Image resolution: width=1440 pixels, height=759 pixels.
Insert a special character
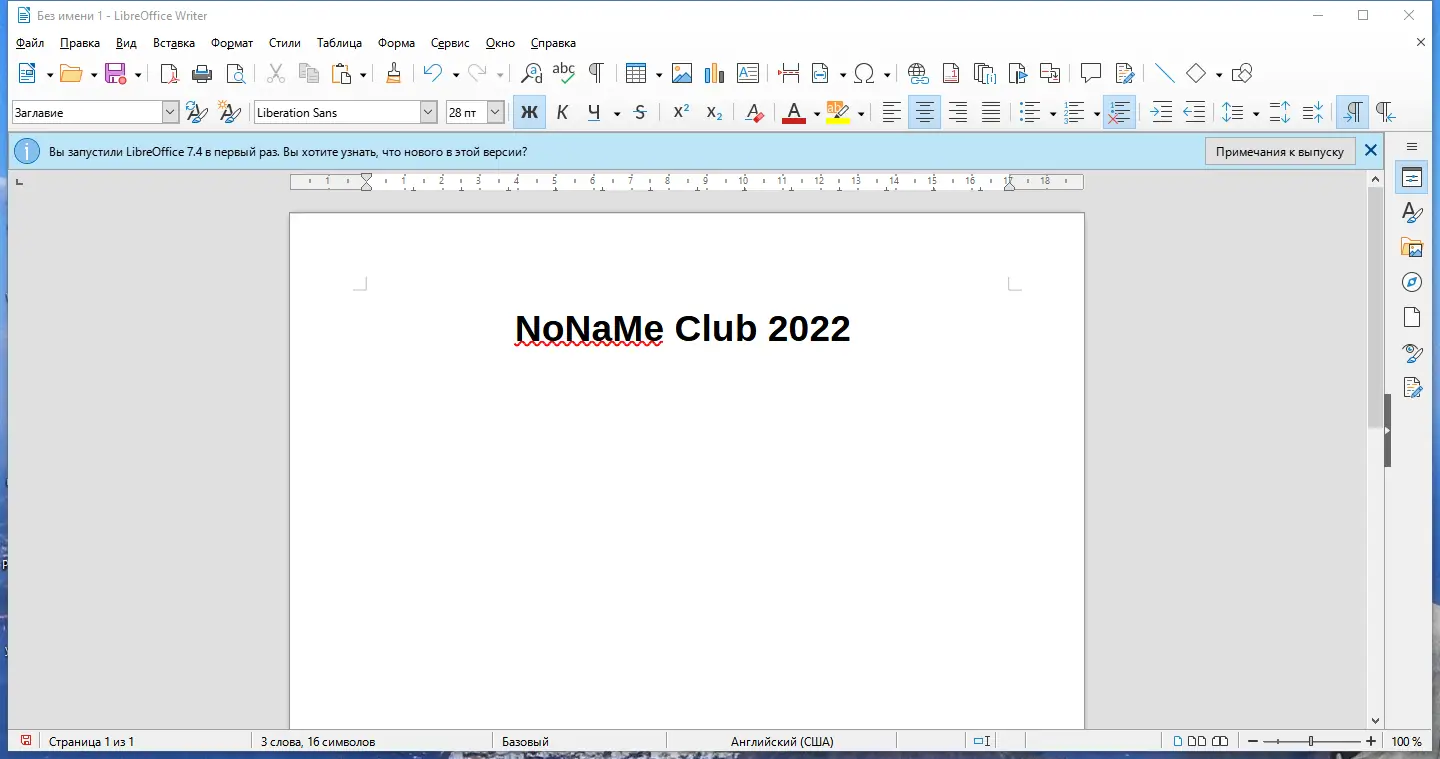[x=866, y=73]
